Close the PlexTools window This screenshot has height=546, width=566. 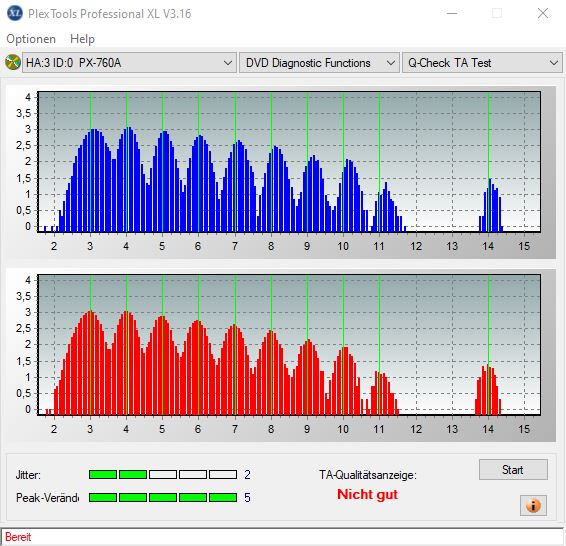coord(543,13)
